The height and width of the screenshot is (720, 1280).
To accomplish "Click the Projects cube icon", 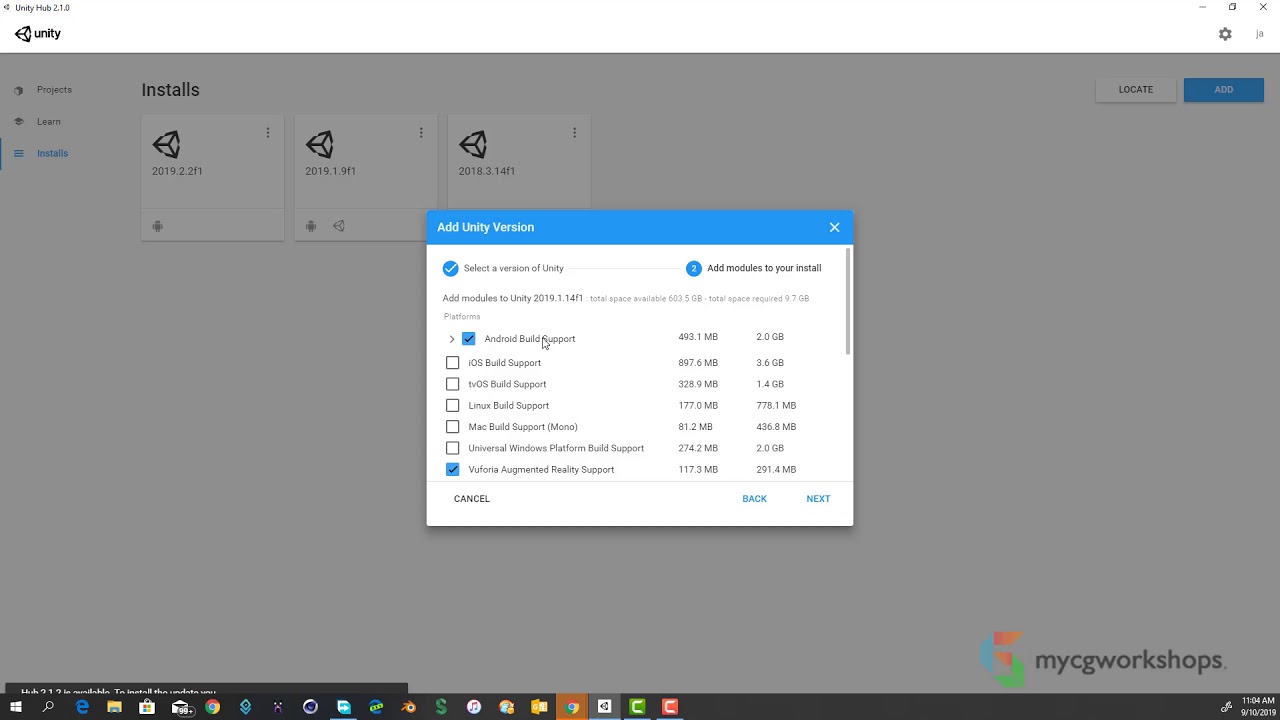I will point(18,90).
